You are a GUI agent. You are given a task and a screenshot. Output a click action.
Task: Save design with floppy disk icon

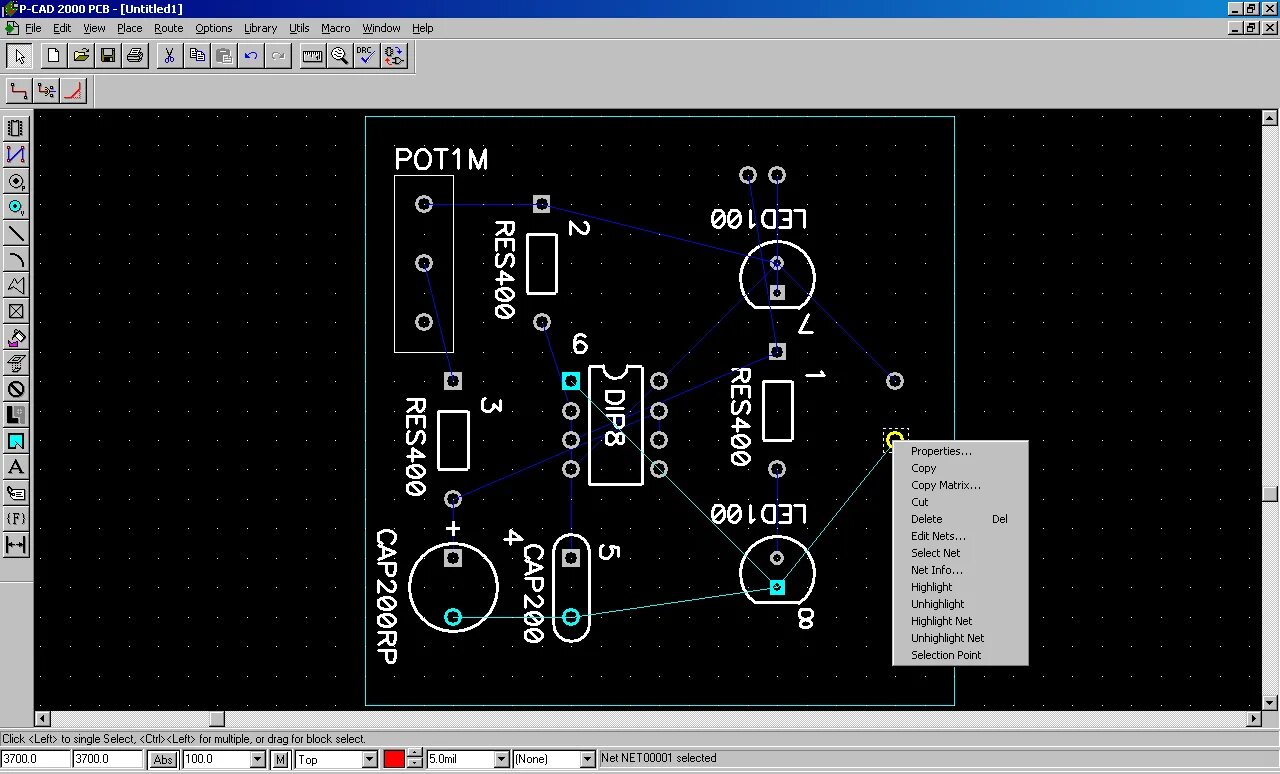[108, 56]
